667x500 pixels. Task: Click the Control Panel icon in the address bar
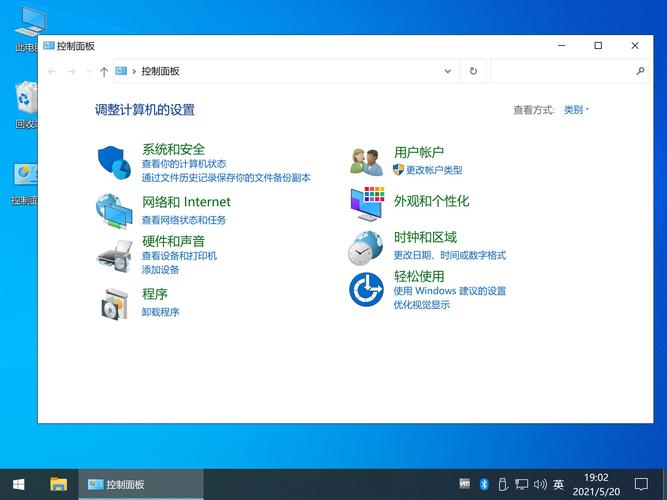(121, 71)
